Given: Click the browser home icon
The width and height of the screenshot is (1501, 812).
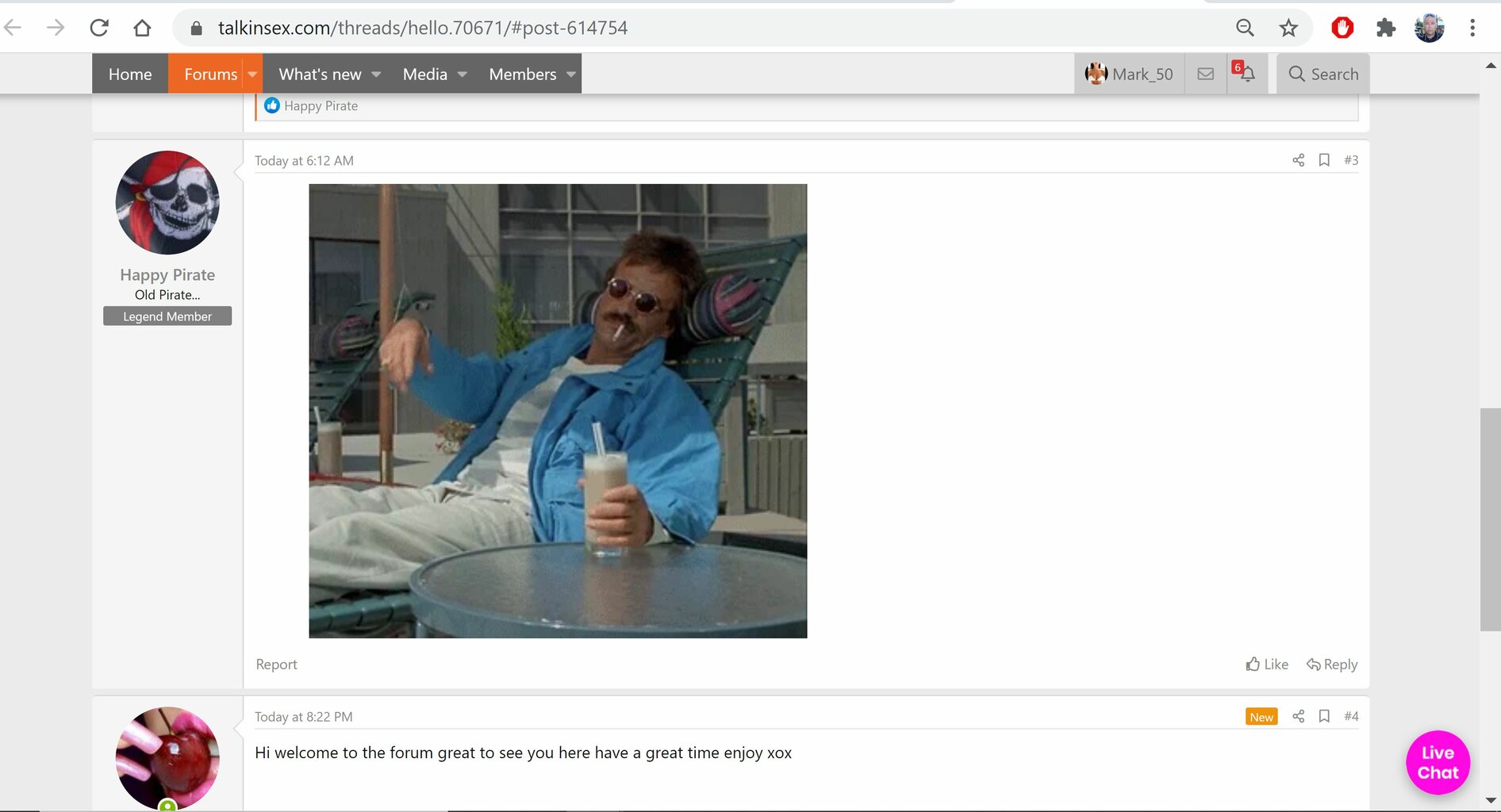Looking at the screenshot, I should point(142,28).
